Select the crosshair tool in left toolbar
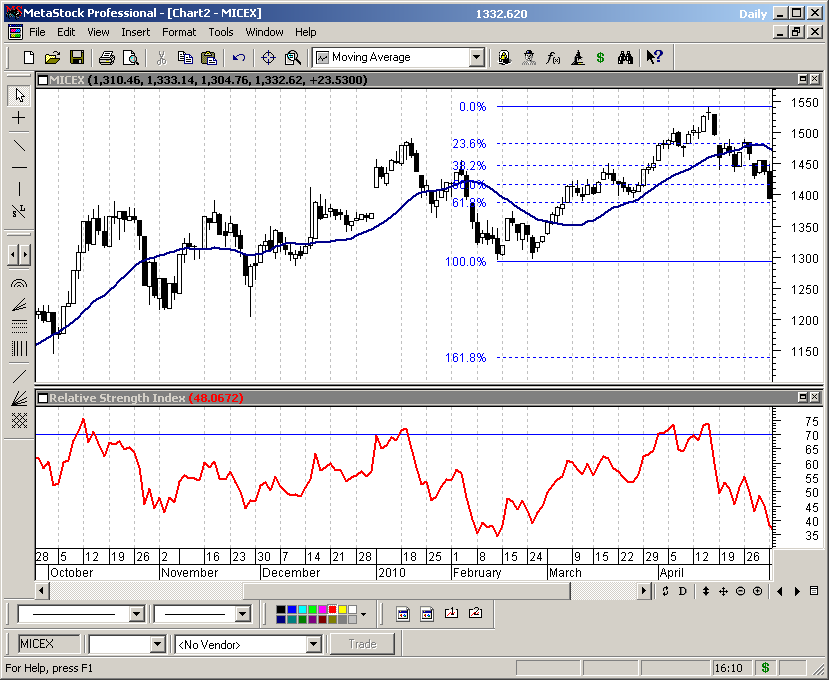Viewport: 829px width, 680px height. click(18, 118)
